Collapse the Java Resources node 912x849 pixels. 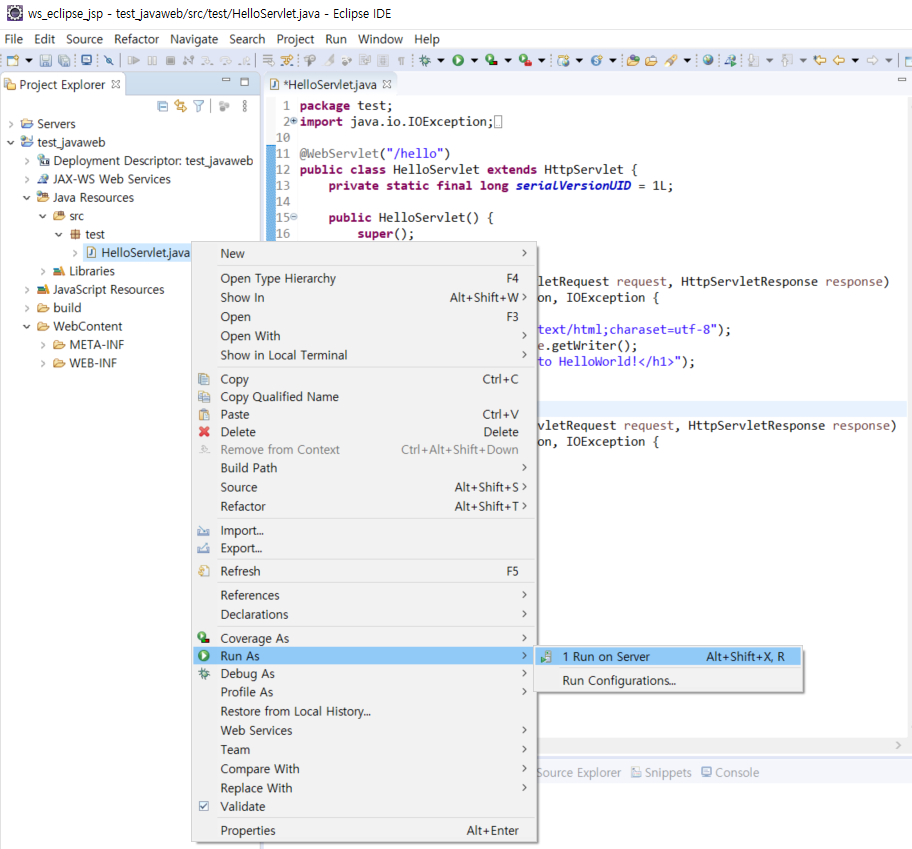coord(27,198)
